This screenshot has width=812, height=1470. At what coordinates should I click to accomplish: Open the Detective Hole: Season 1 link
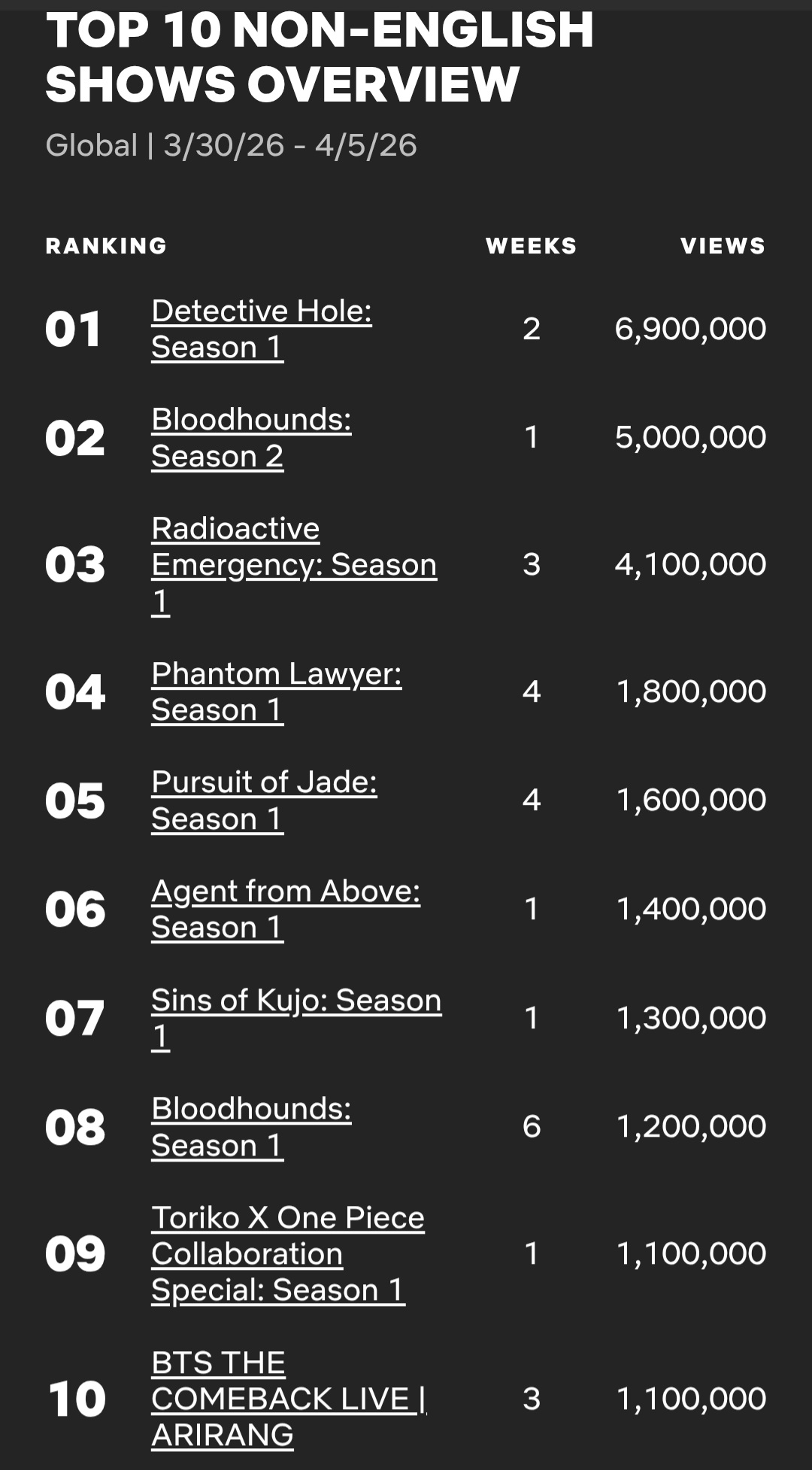click(261, 330)
